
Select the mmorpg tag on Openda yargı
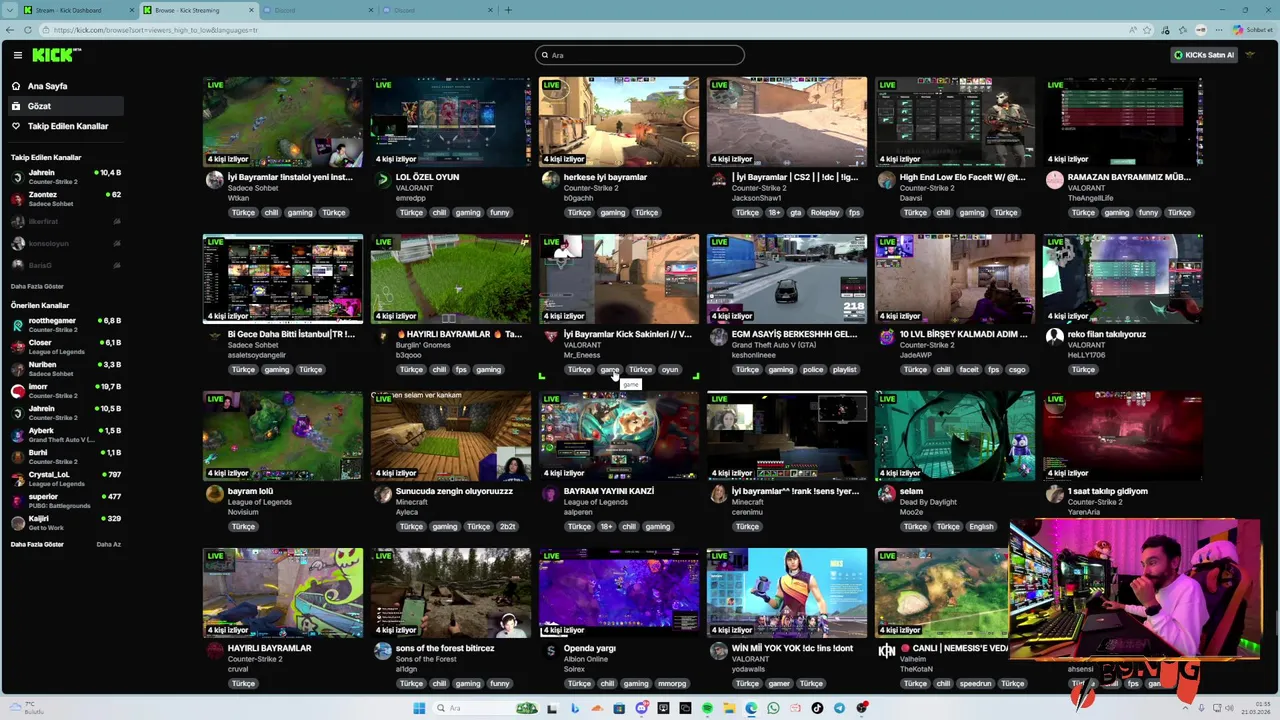point(672,683)
